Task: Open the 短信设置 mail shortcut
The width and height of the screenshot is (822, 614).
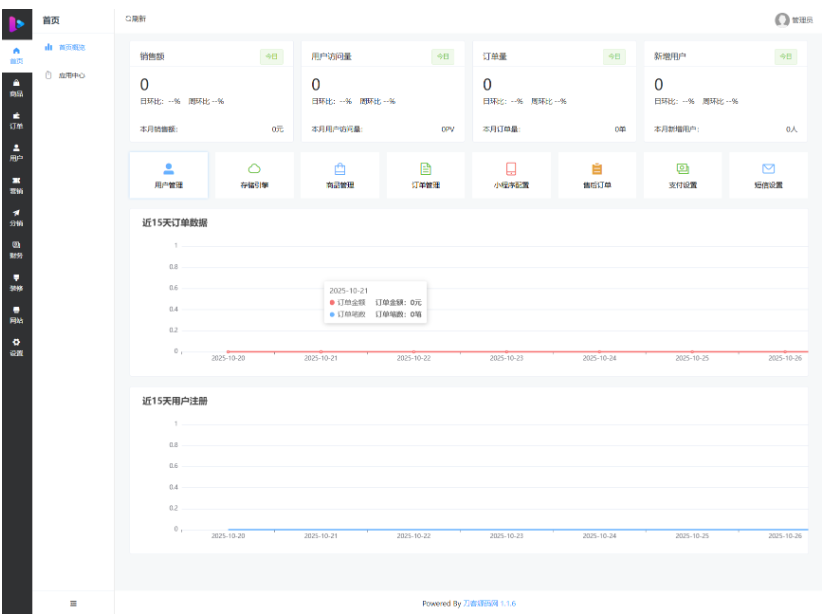Action: 769,175
